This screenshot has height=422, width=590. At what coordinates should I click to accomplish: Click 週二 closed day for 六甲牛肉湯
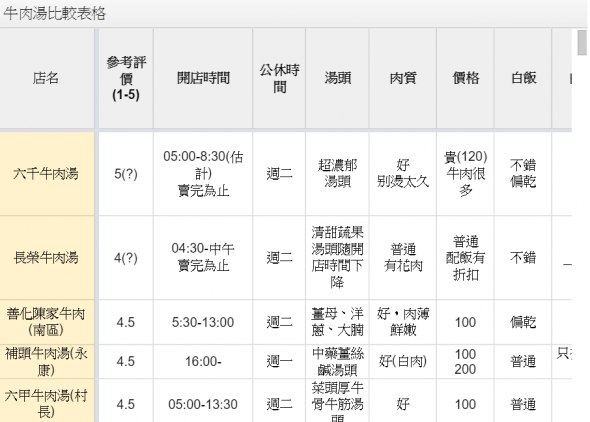pyautogui.click(x=279, y=401)
